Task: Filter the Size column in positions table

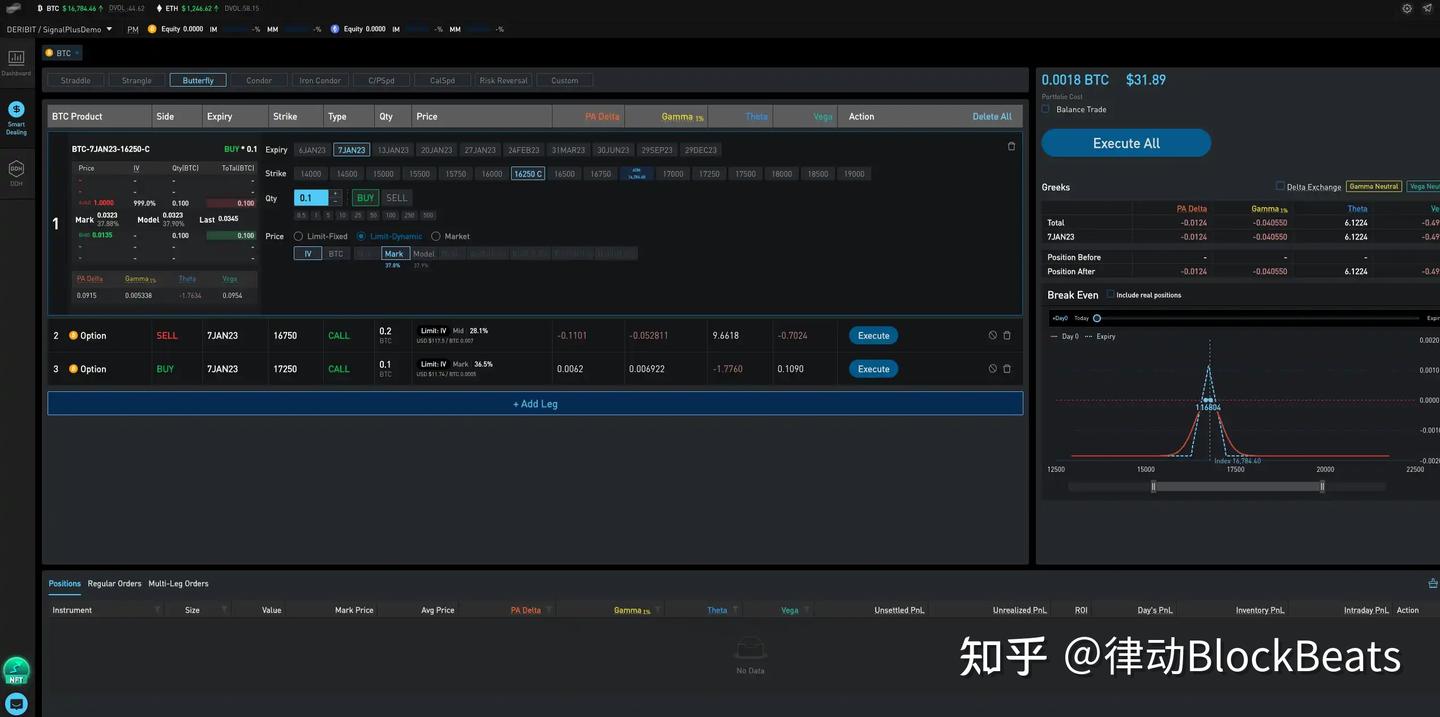Action: point(224,610)
